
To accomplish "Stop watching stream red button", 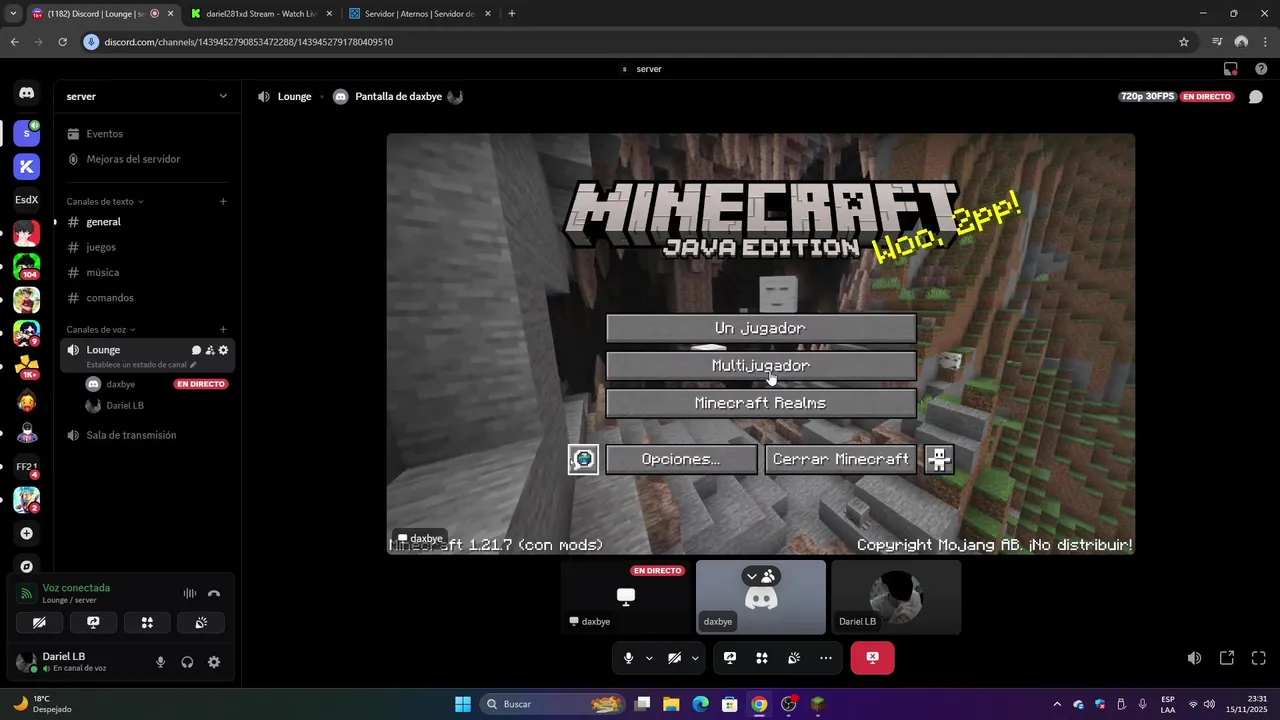I will click(872, 658).
